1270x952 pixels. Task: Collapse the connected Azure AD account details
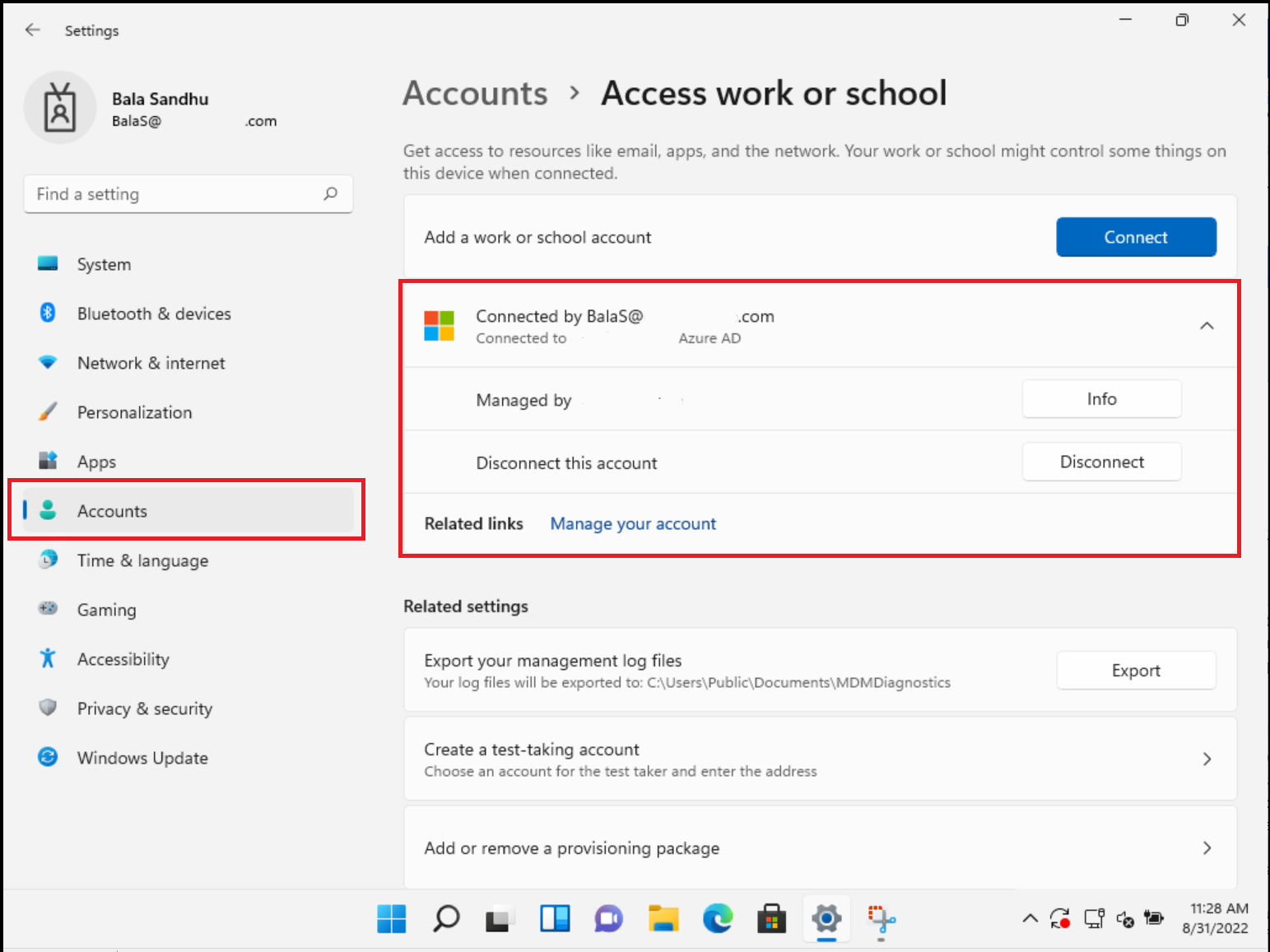pos(1207,325)
